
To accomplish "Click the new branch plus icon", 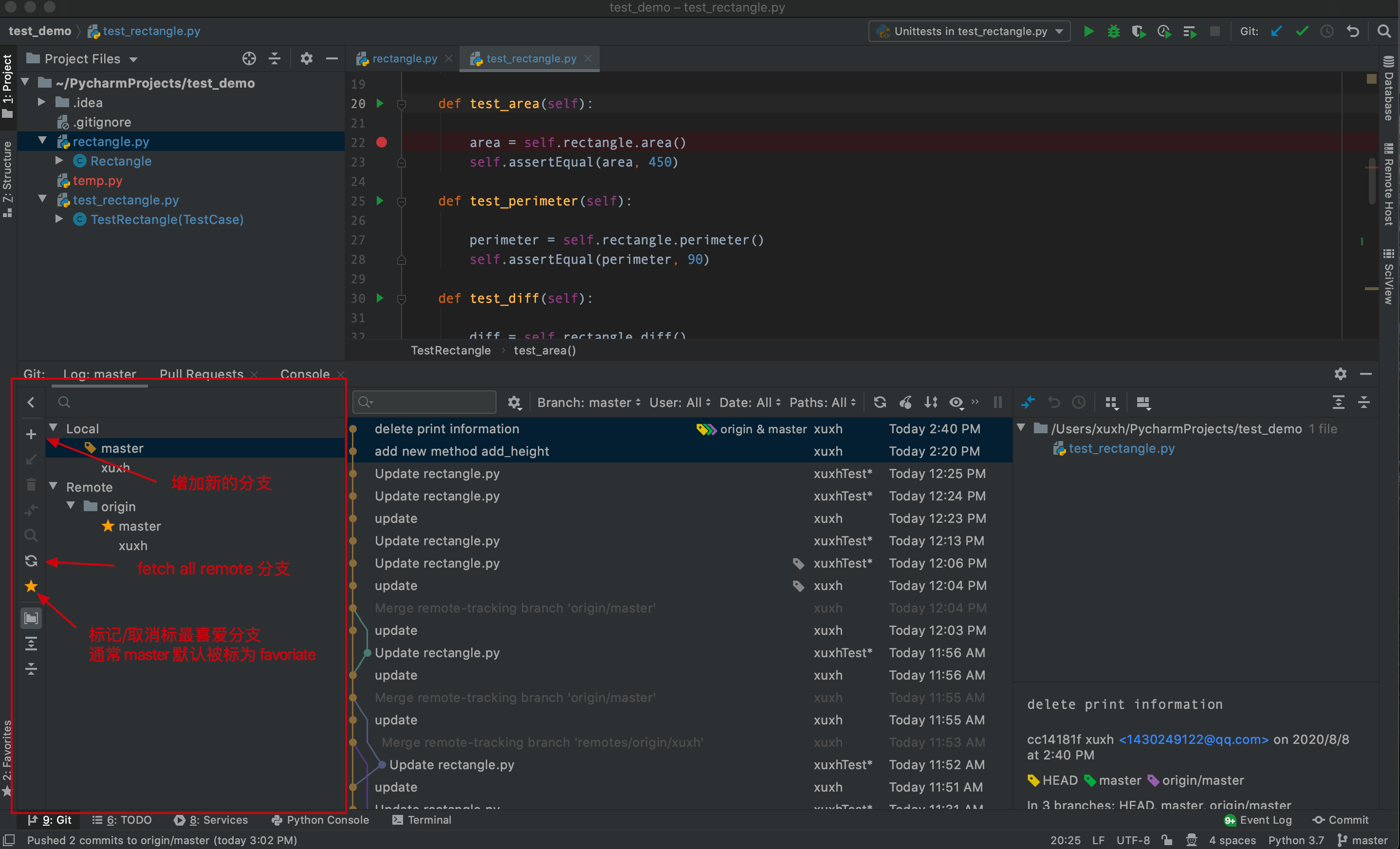I will pos(31,434).
